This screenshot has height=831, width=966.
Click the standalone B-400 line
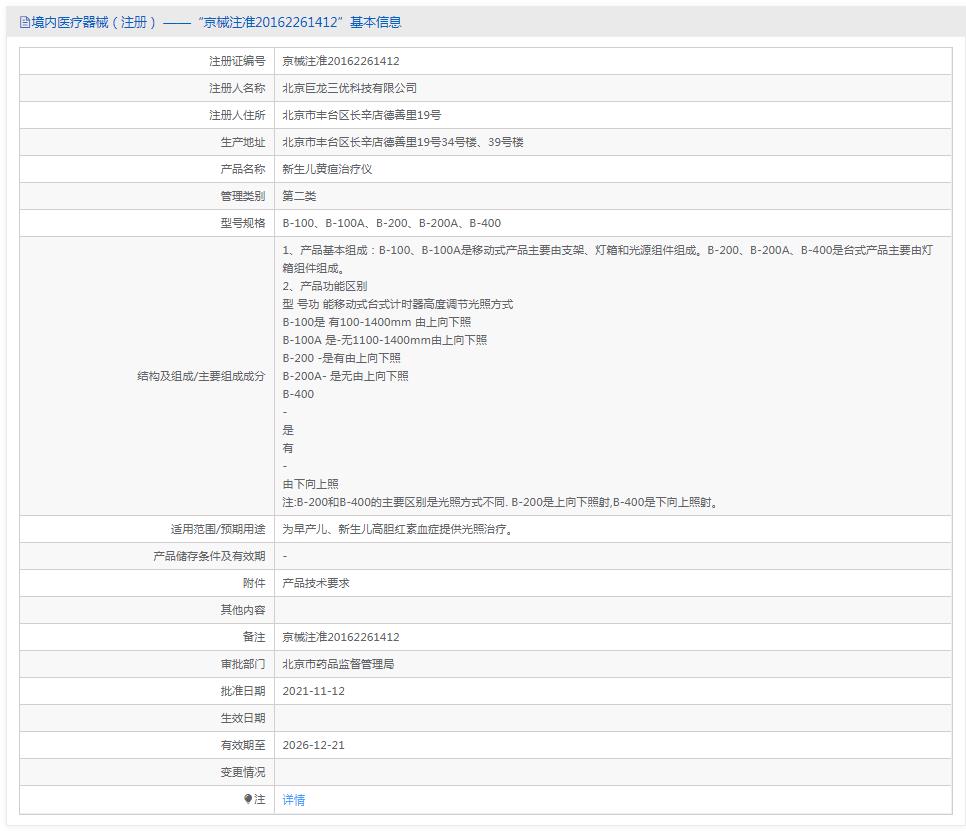click(x=298, y=394)
